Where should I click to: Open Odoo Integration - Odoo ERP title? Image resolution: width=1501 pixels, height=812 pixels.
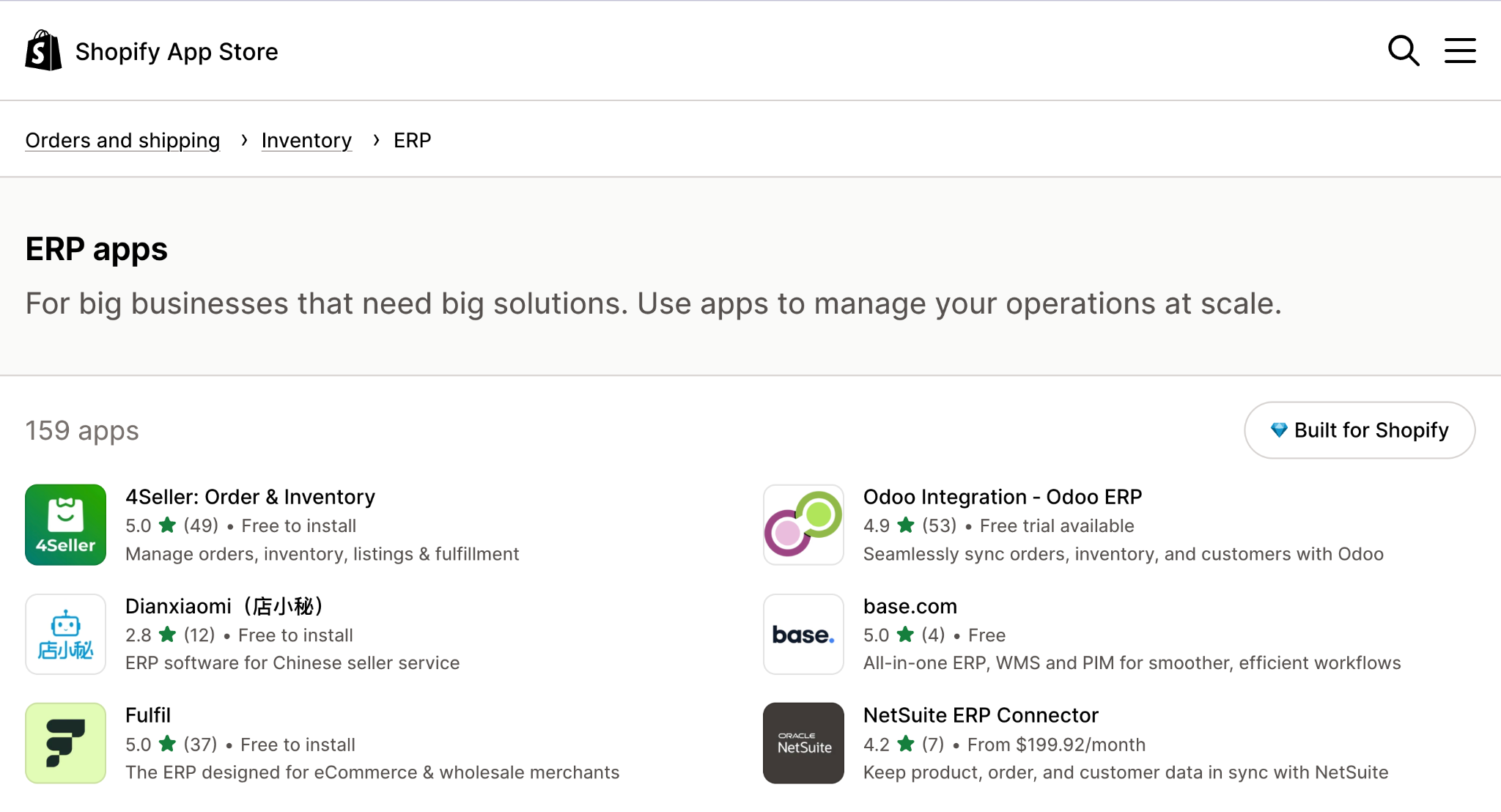coord(1003,497)
